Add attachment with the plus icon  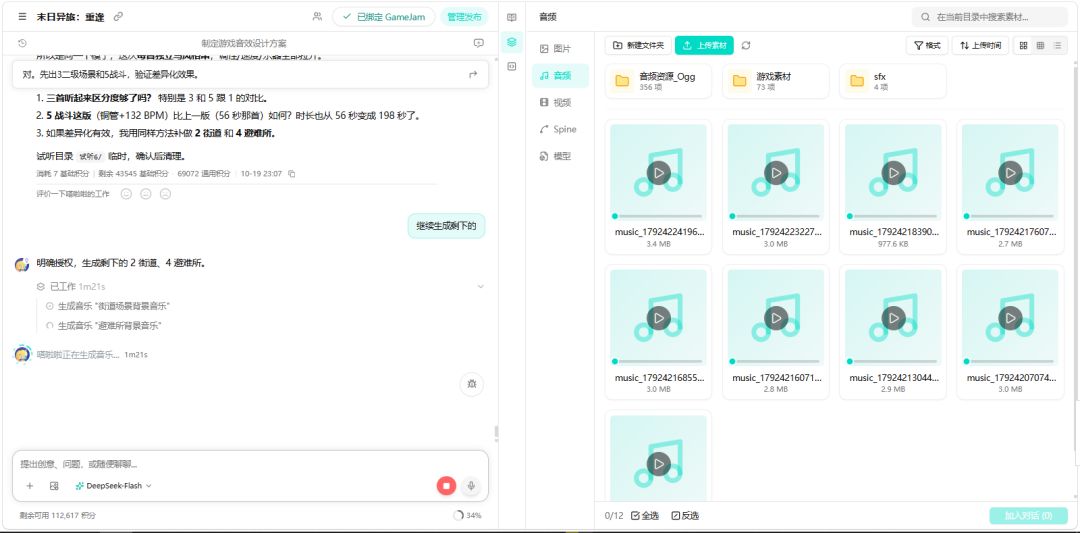30,485
